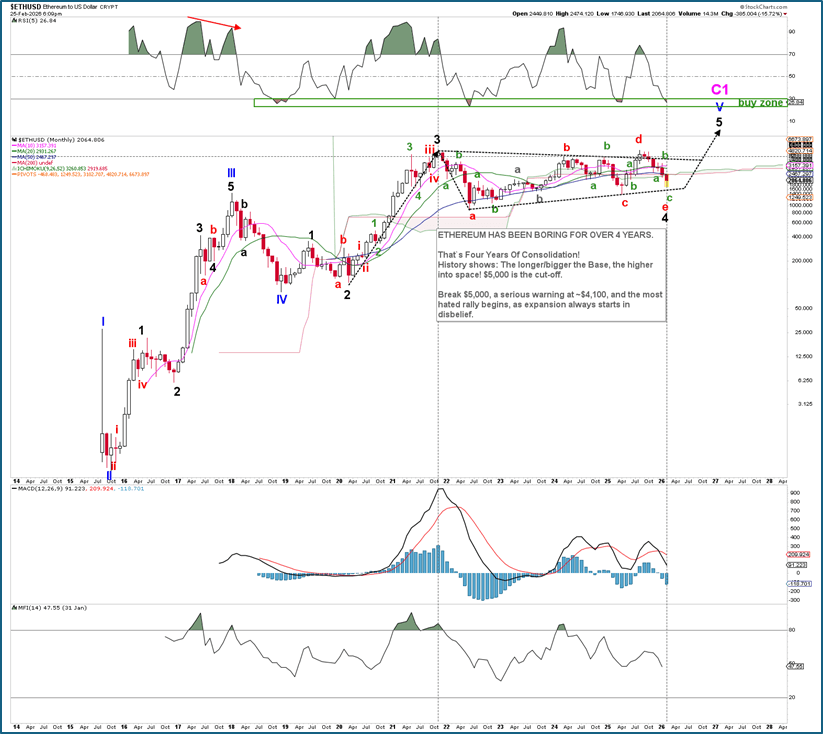Click the green 'buy zone' label
The image size is (823, 734).
[x=761, y=103]
